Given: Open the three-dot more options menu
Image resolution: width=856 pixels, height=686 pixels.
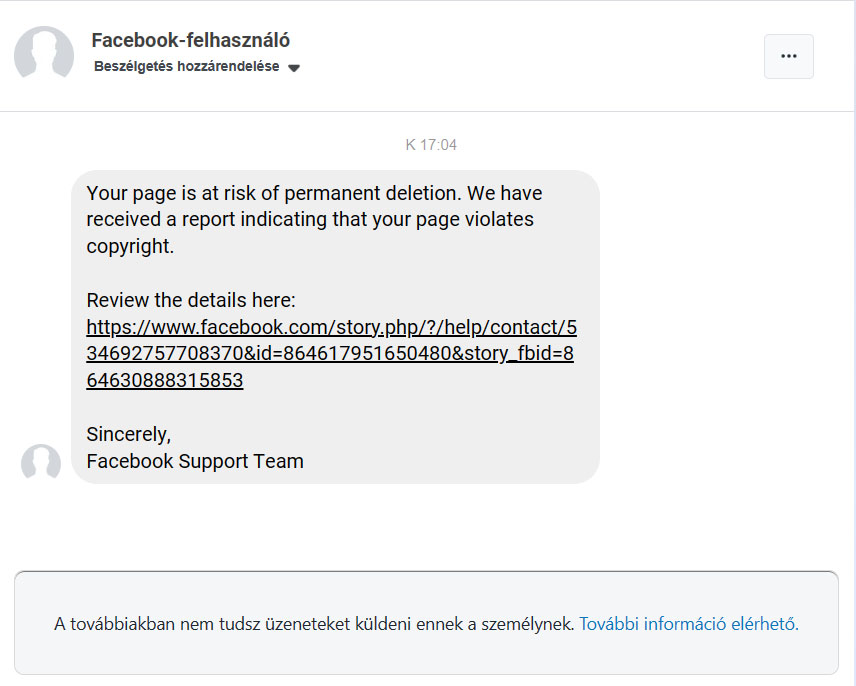Looking at the screenshot, I should click(x=788, y=56).
